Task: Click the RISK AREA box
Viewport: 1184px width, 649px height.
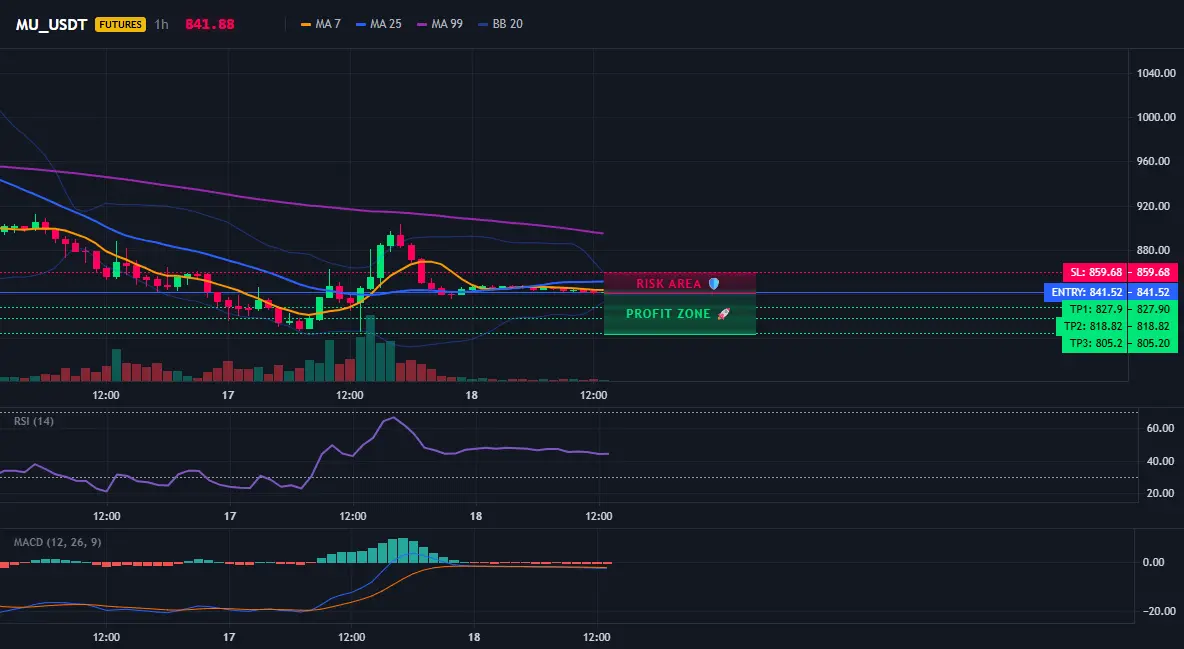Action: point(680,283)
